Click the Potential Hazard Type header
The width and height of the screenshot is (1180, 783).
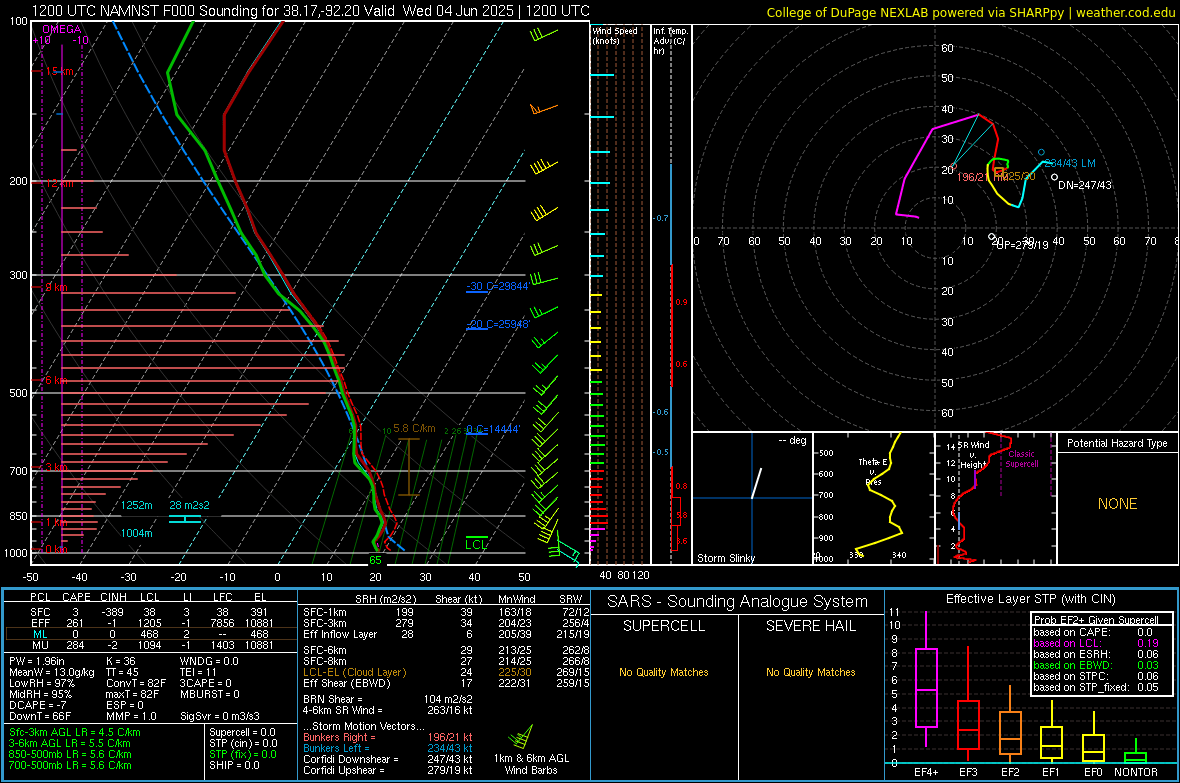pyautogui.click(x=1118, y=443)
